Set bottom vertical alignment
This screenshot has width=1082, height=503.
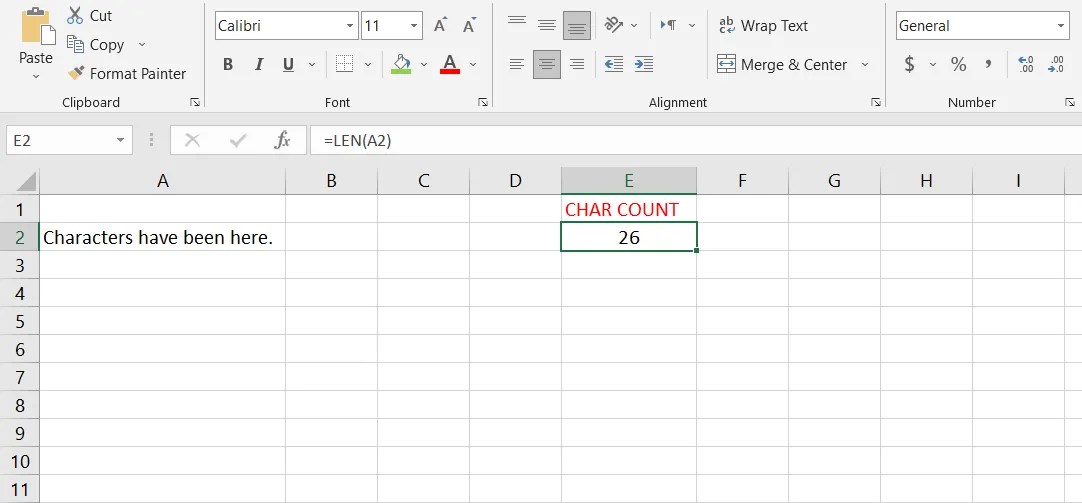pos(577,26)
